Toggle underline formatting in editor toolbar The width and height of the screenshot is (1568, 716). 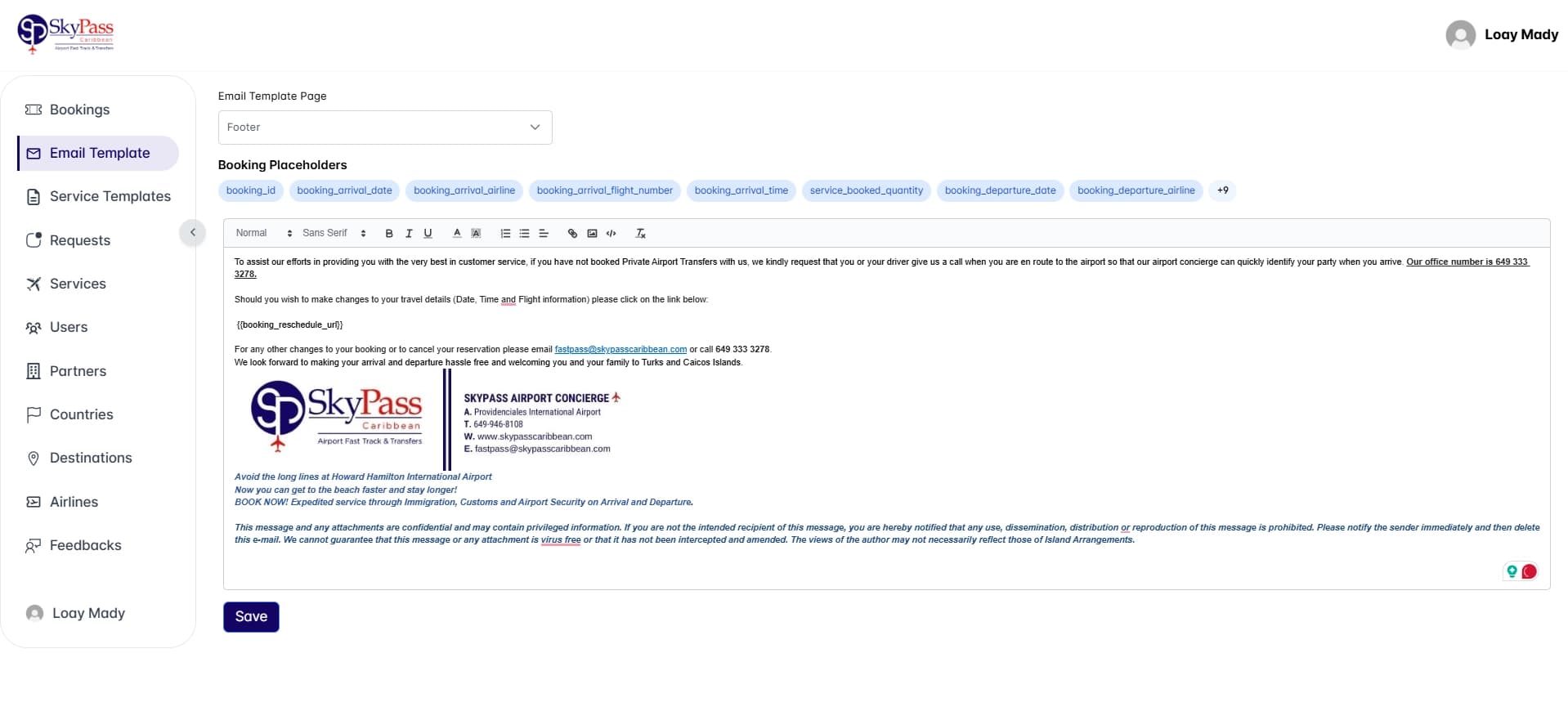coord(428,234)
